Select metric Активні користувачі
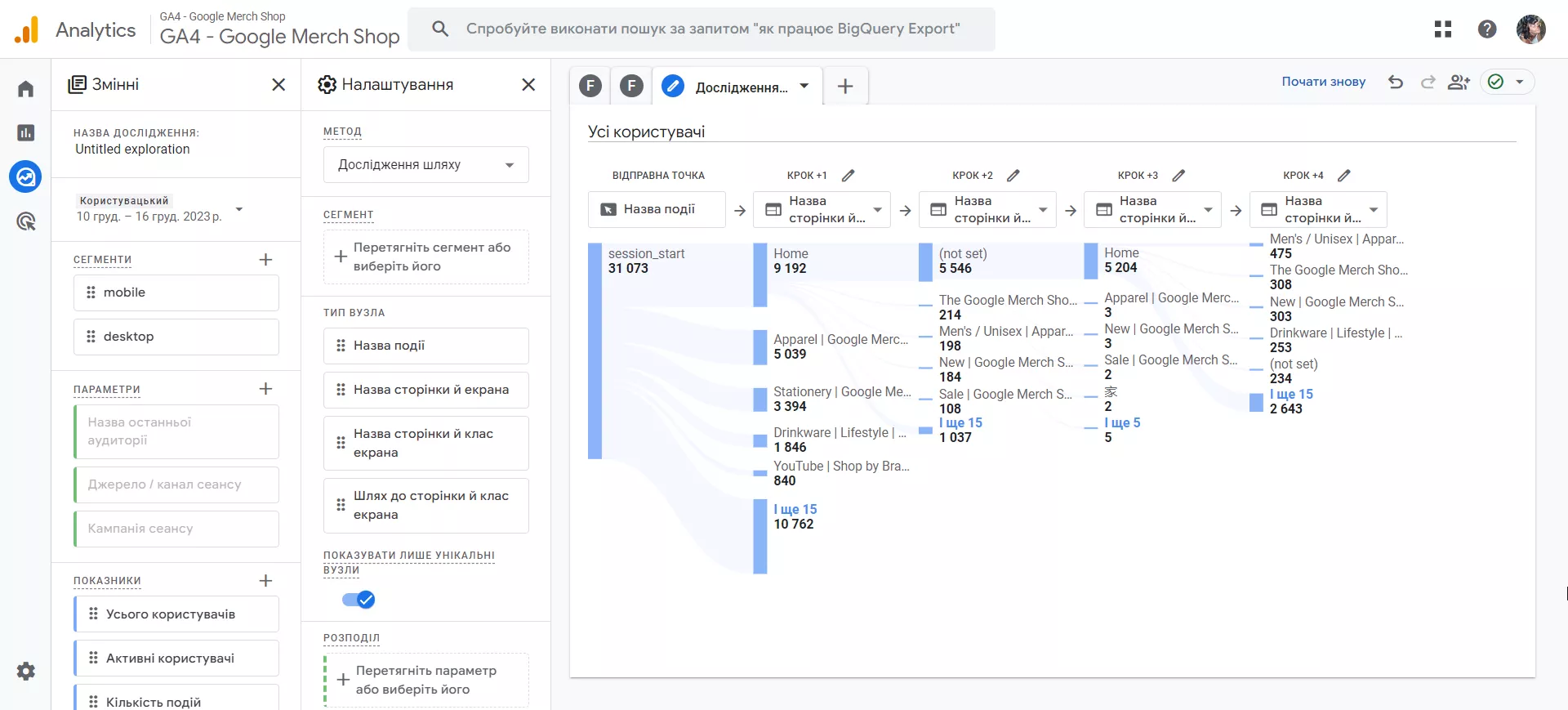The width and height of the screenshot is (1568, 710). [176, 659]
